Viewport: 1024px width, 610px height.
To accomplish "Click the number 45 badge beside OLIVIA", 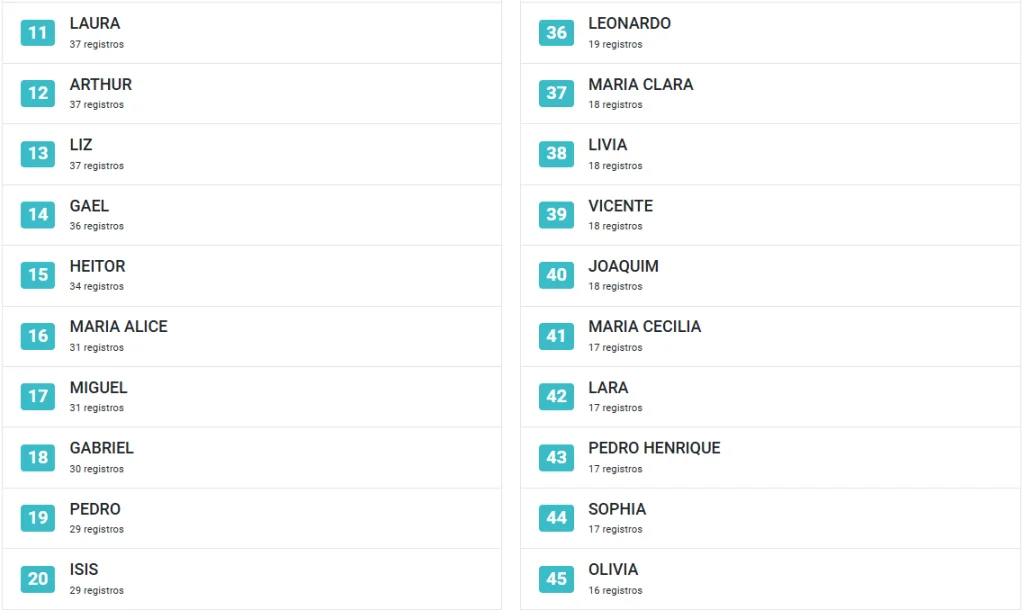I will pos(556,579).
